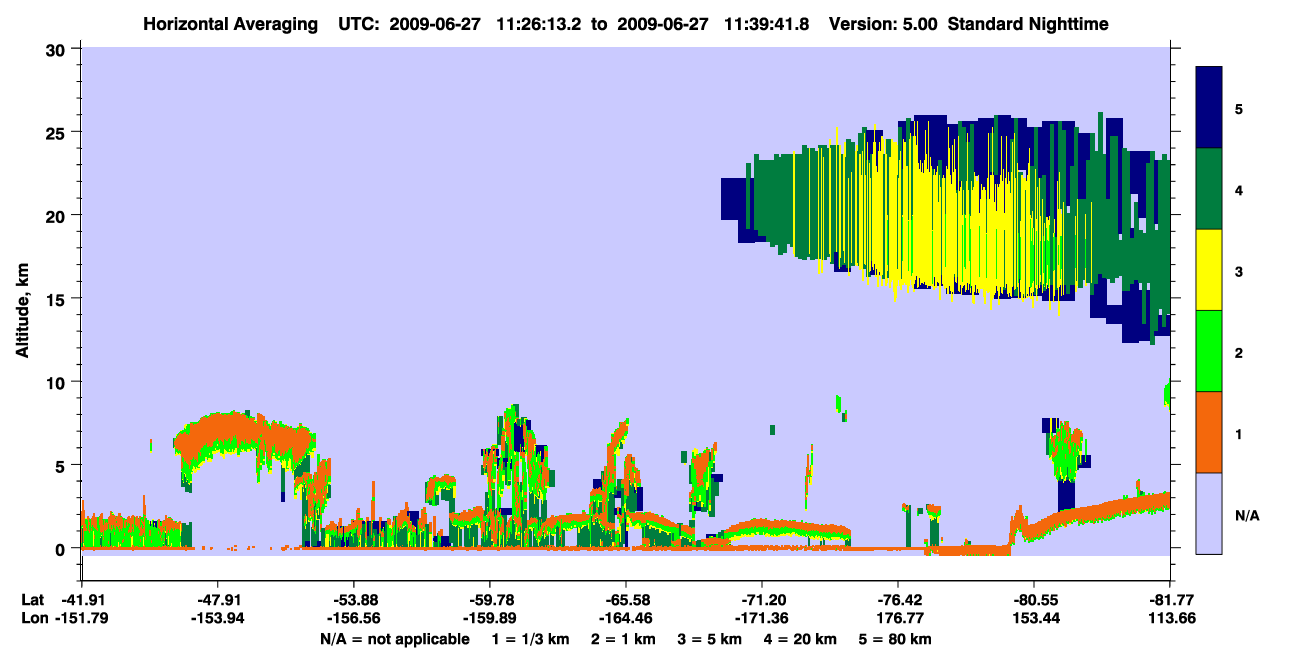Viewport: 1300px width, 667px height.
Task: Click the 'N/A = not applicable' caption
Action: pos(394,638)
